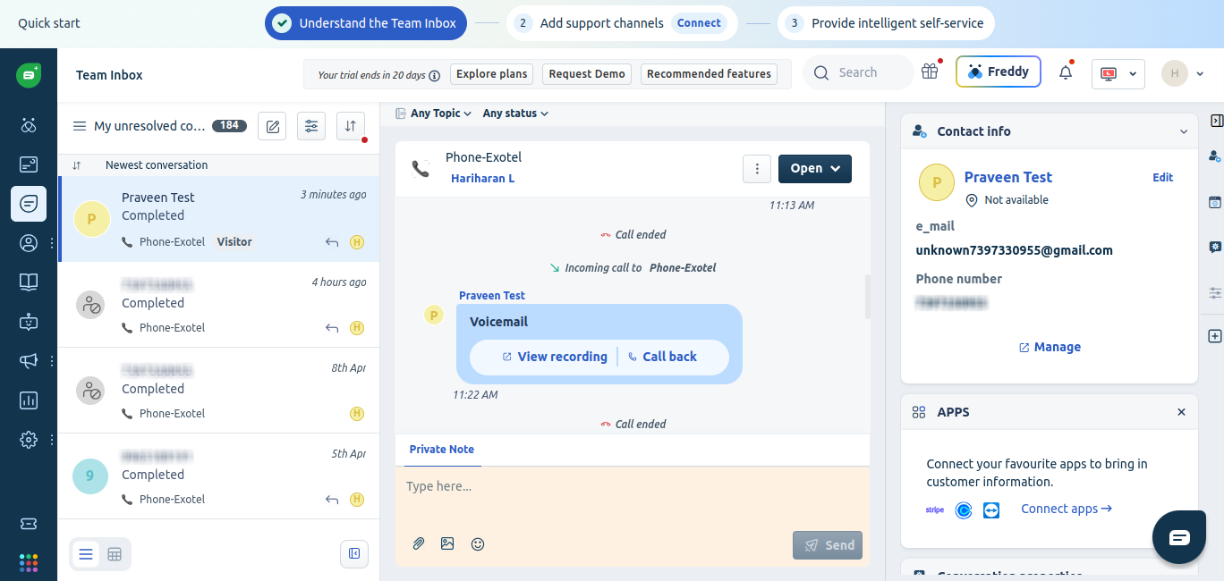1224x581 pixels.
Task: Collapse the conversation list panel icon
Action: pyautogui.click(x=354, y=554)
